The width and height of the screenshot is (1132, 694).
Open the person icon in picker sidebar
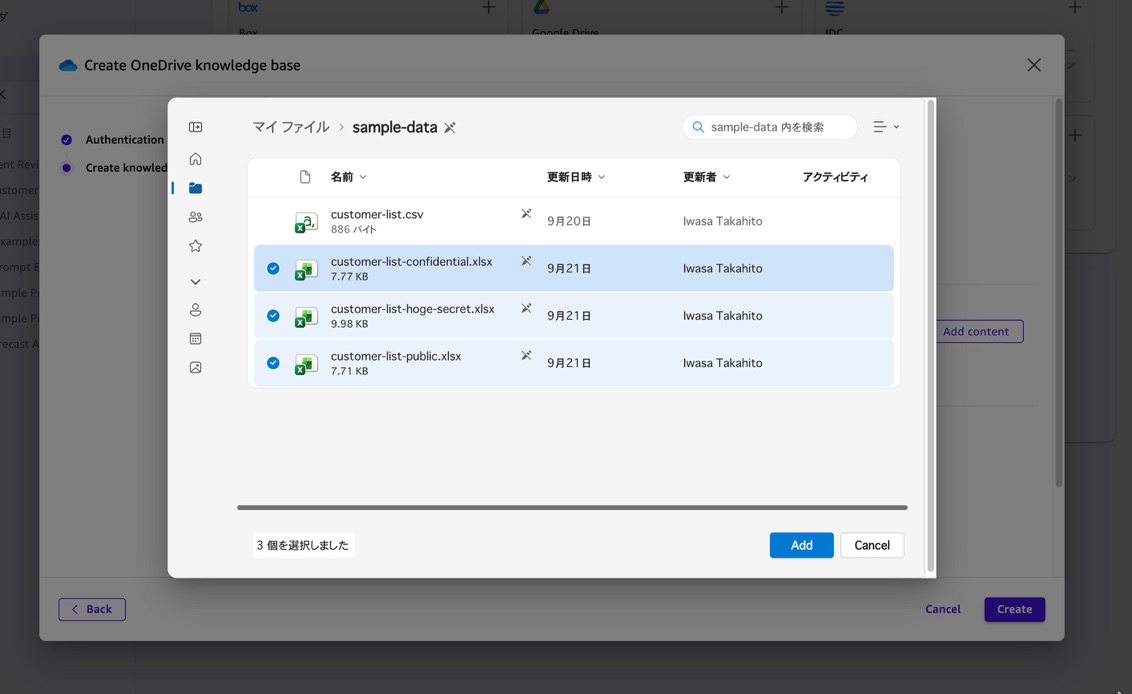point(195,310)
